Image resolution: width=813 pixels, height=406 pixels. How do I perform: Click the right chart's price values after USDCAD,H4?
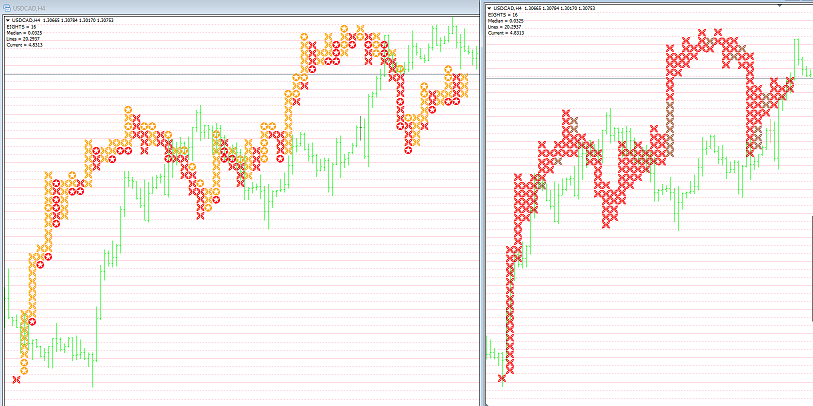[x=560, y=8]
